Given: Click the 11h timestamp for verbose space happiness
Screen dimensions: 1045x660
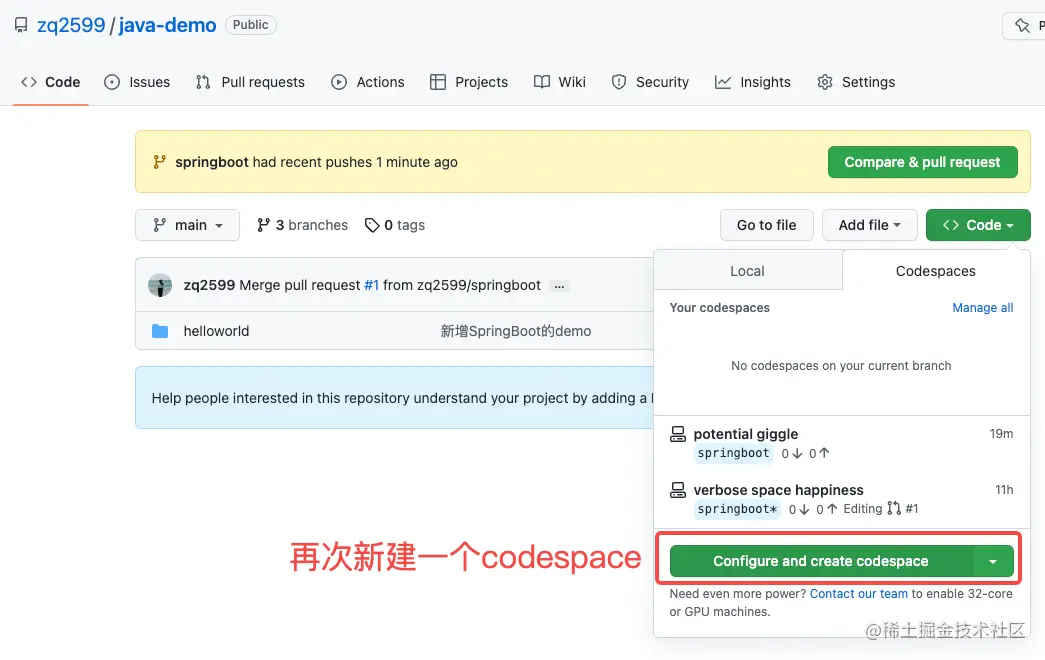Looking at the screenshot, I should 1004,490.
